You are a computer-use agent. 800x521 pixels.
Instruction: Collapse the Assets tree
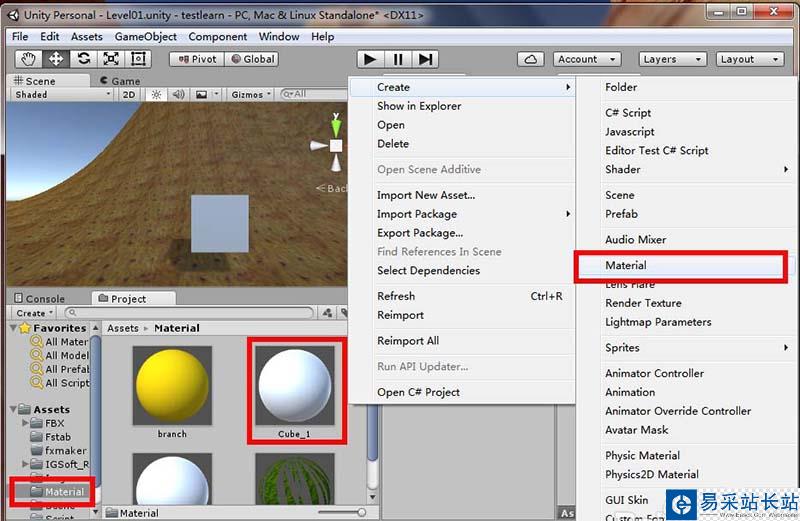click(14, 409)
